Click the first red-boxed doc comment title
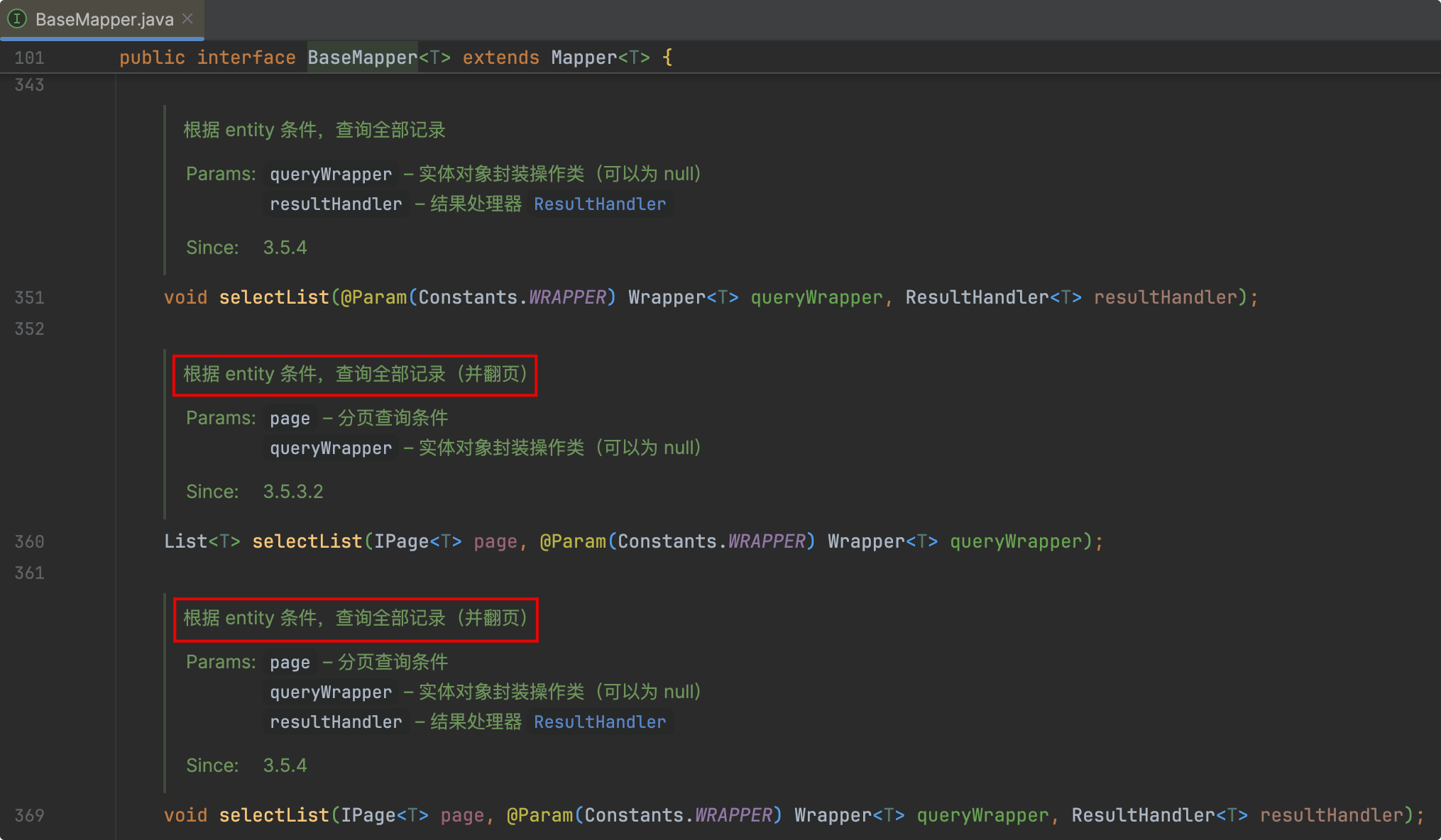This screenshot has width=1441, height=840. (354, 375)
